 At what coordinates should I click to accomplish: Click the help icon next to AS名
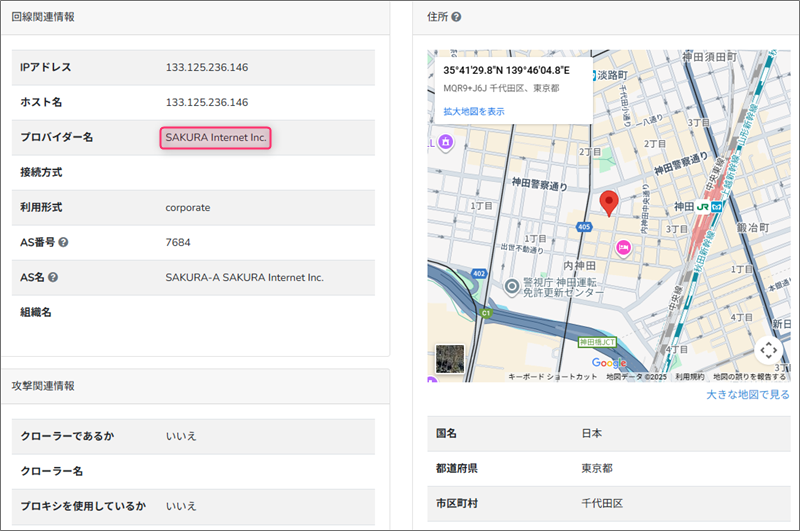pos(53,277)
